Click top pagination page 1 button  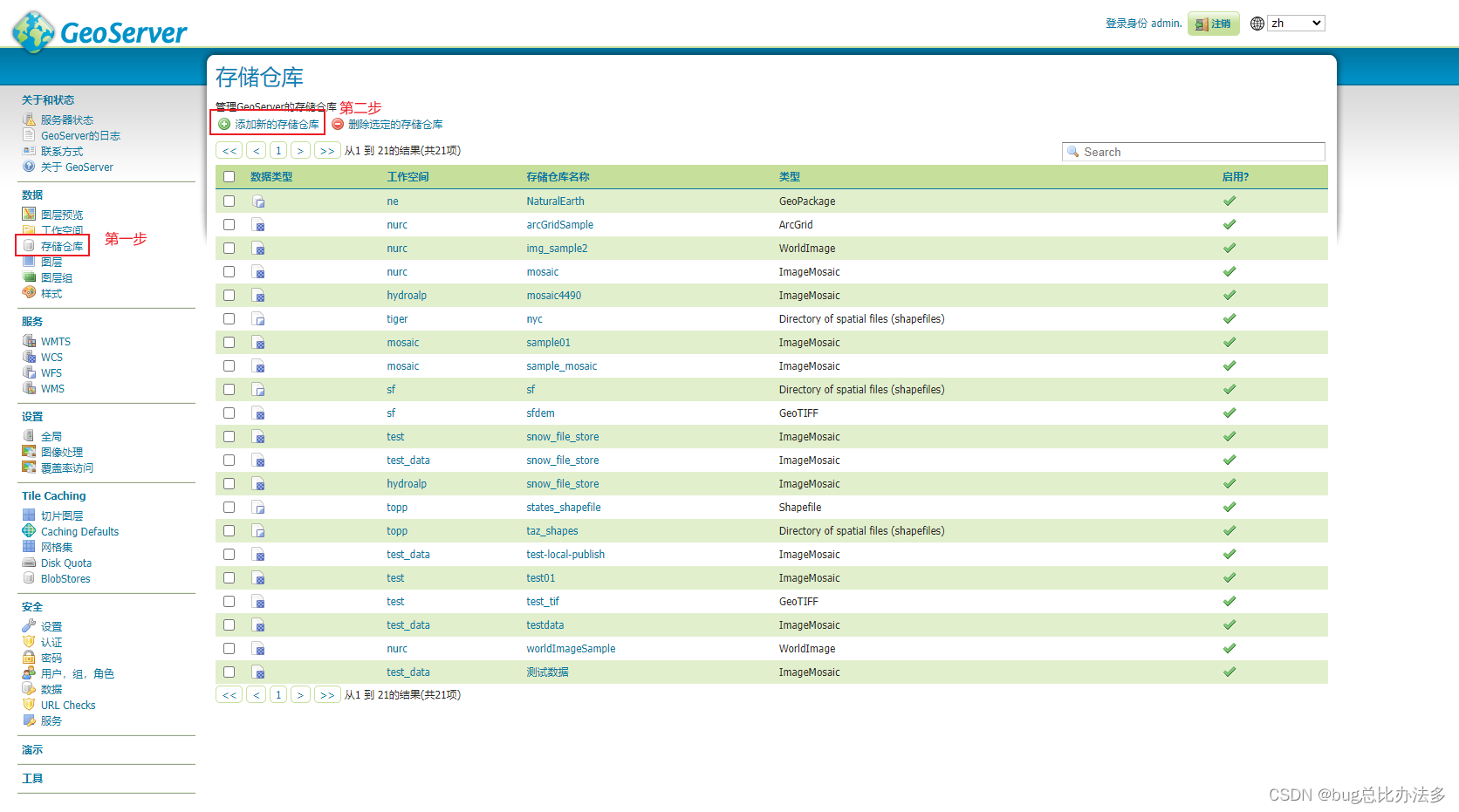pos(278,151)
